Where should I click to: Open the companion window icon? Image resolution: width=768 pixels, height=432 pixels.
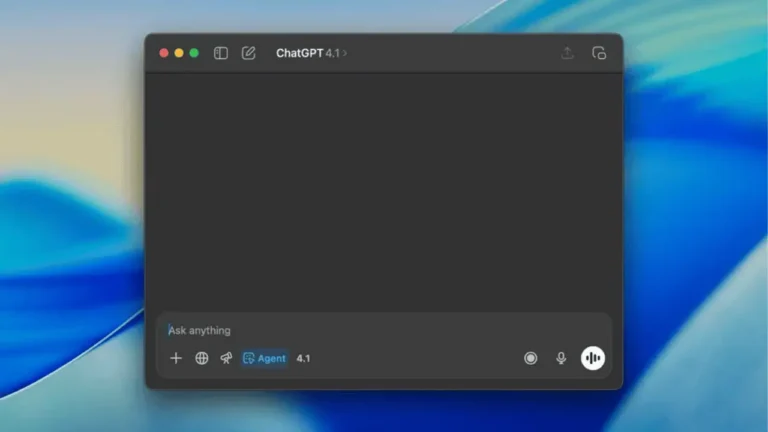[599, 53]
